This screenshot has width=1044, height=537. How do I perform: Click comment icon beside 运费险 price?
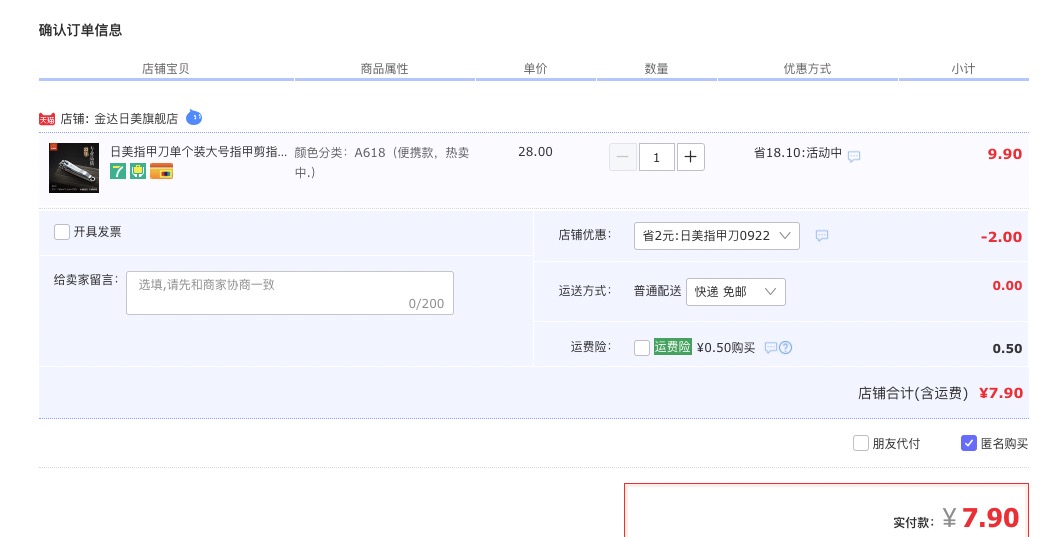[x=770, y=347]
